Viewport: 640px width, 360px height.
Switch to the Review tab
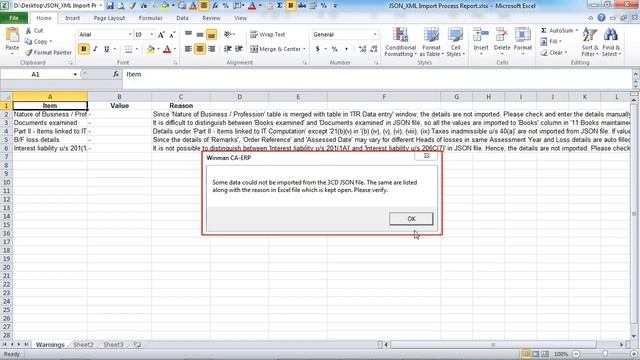211,18
